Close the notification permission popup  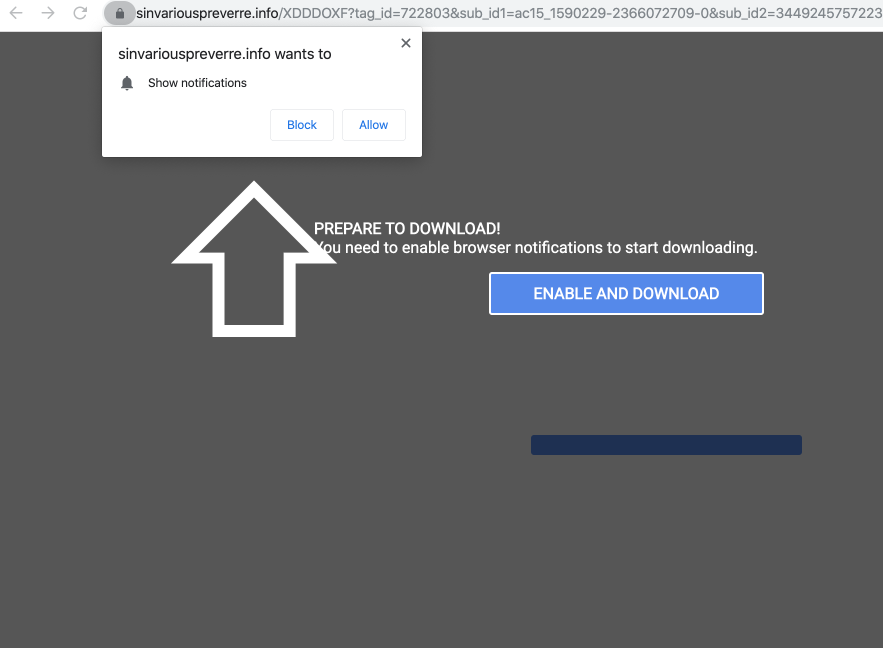[405, 43]
